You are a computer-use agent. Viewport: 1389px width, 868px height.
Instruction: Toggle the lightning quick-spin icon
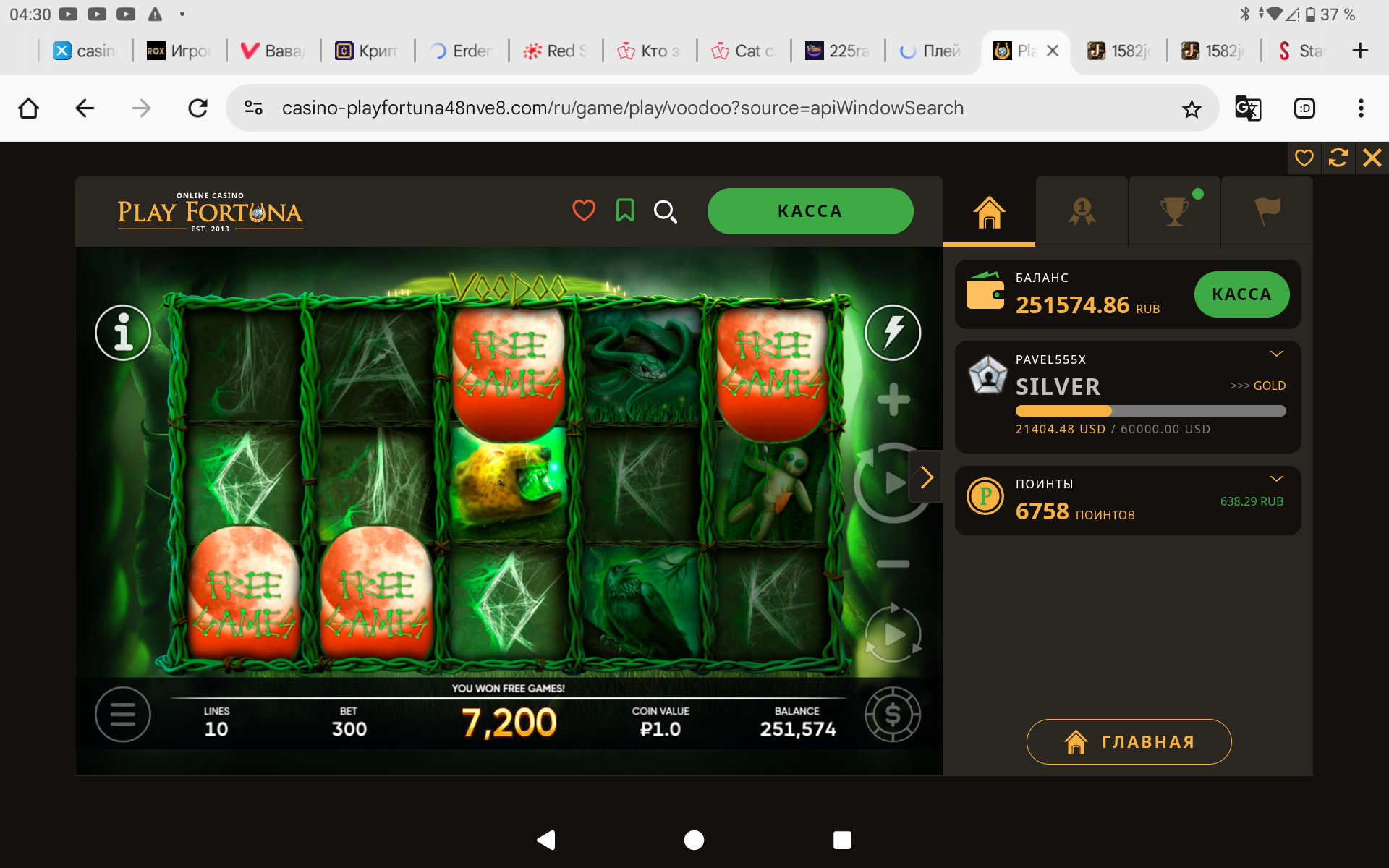point(893,333)
